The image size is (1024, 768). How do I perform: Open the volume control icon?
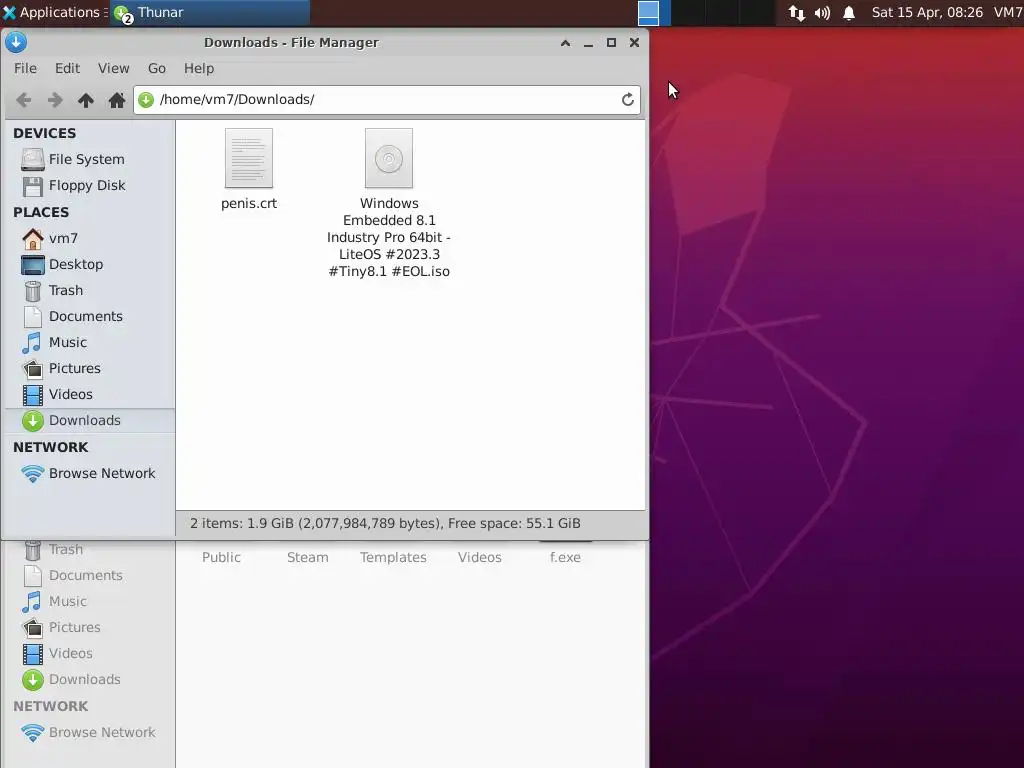click(x=822, y=13)
